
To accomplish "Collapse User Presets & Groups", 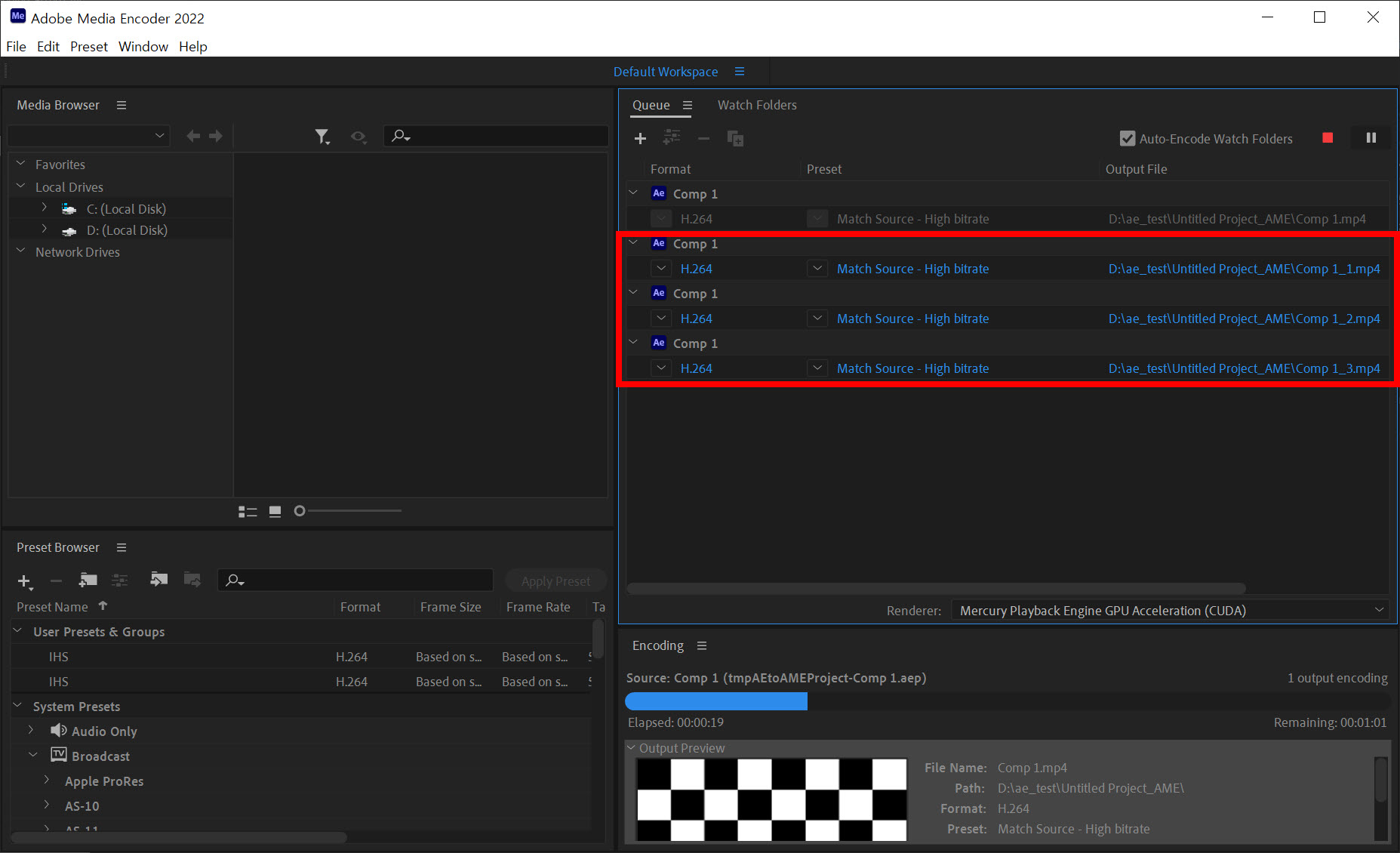I will coord(17,631).
